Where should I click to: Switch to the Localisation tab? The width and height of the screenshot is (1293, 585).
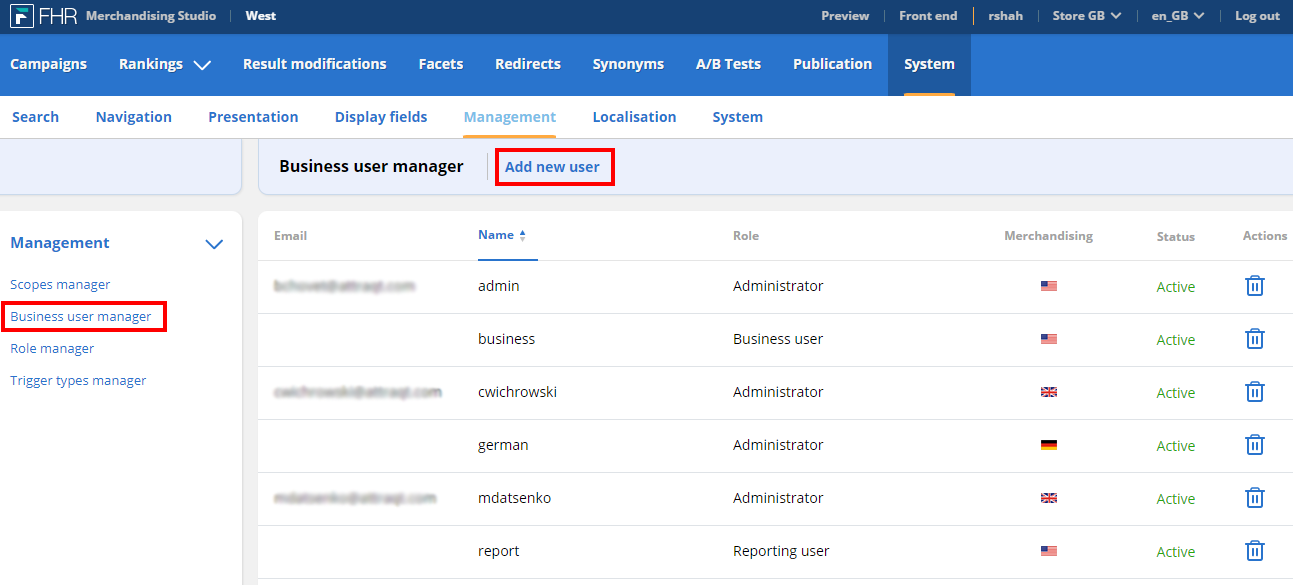click(634, 117)
